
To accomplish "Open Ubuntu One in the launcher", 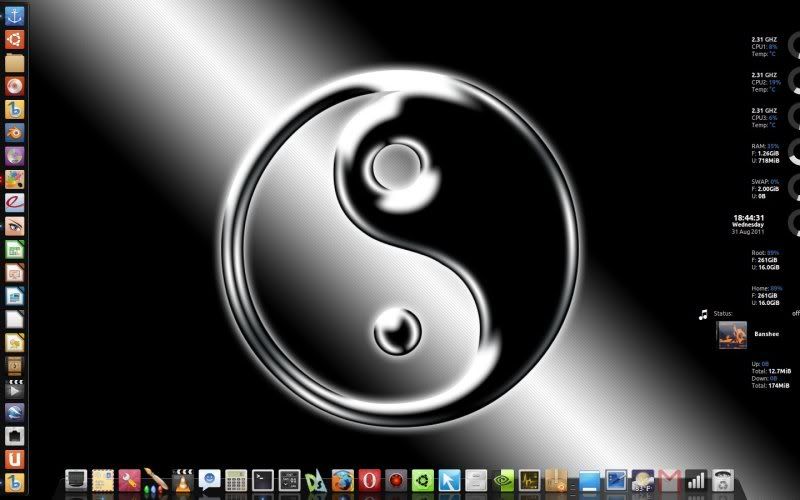I will pyautogui.click(x=14, y=459).
